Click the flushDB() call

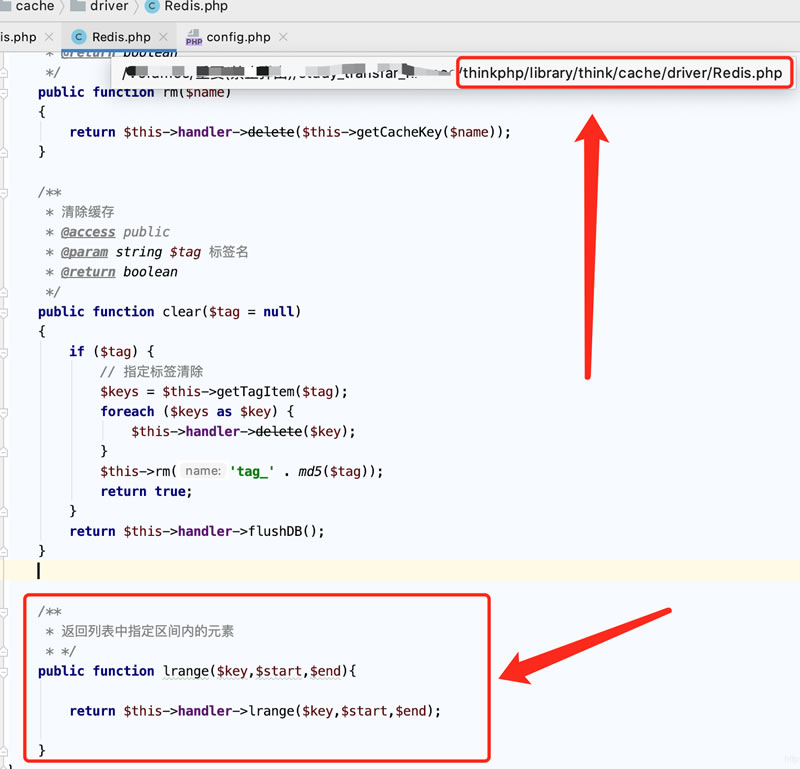click(x=283, y=531)
